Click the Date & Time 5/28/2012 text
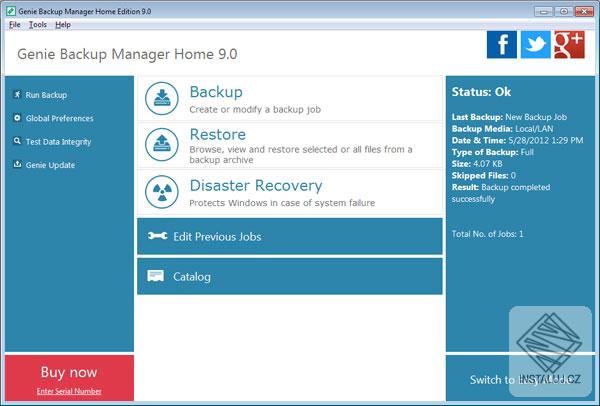Viewport: 600px width, 406px height. point(517,140)
